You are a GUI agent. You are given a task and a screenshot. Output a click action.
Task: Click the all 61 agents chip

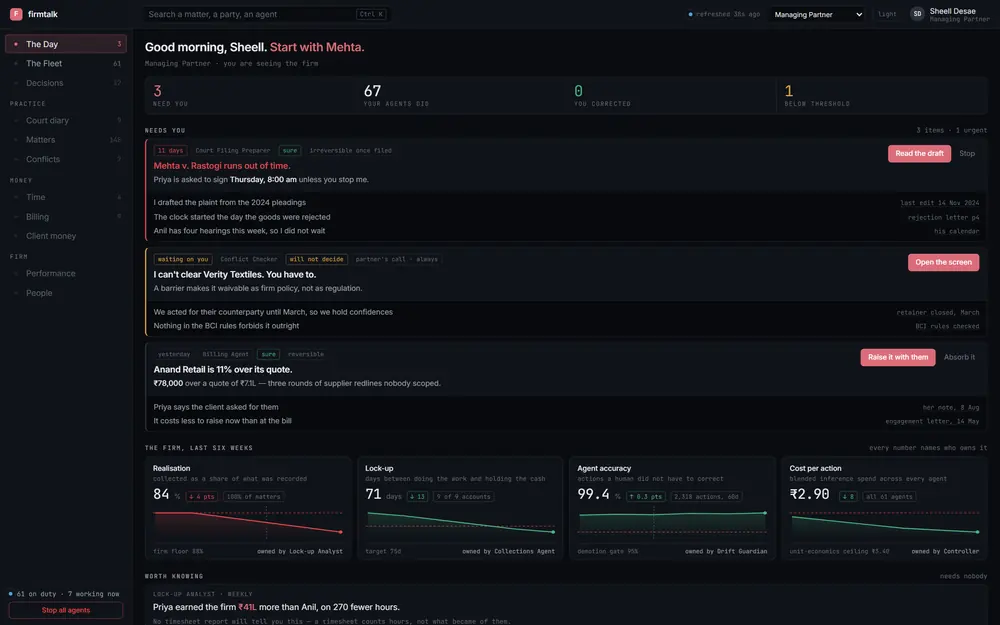[x=889, y=497]
